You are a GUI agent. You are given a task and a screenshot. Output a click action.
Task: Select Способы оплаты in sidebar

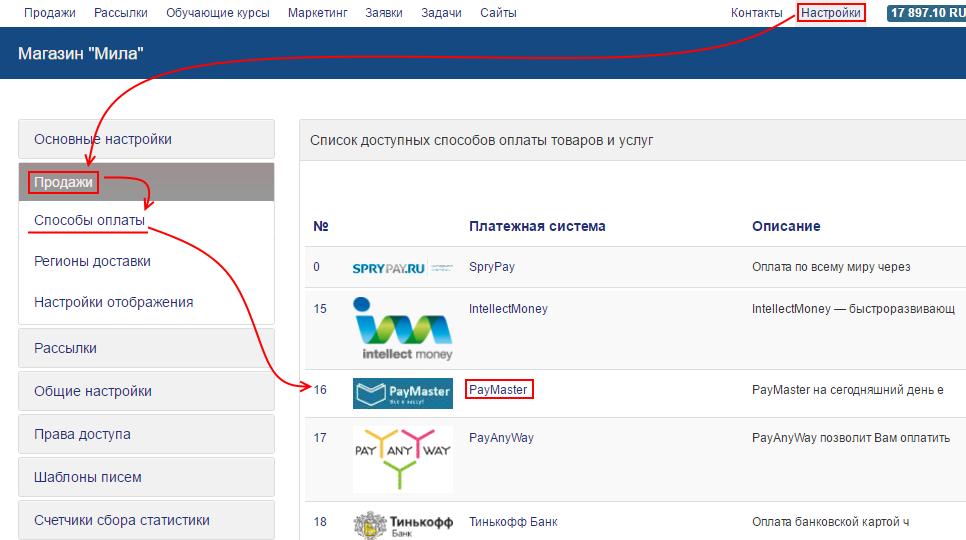[89, 220]
